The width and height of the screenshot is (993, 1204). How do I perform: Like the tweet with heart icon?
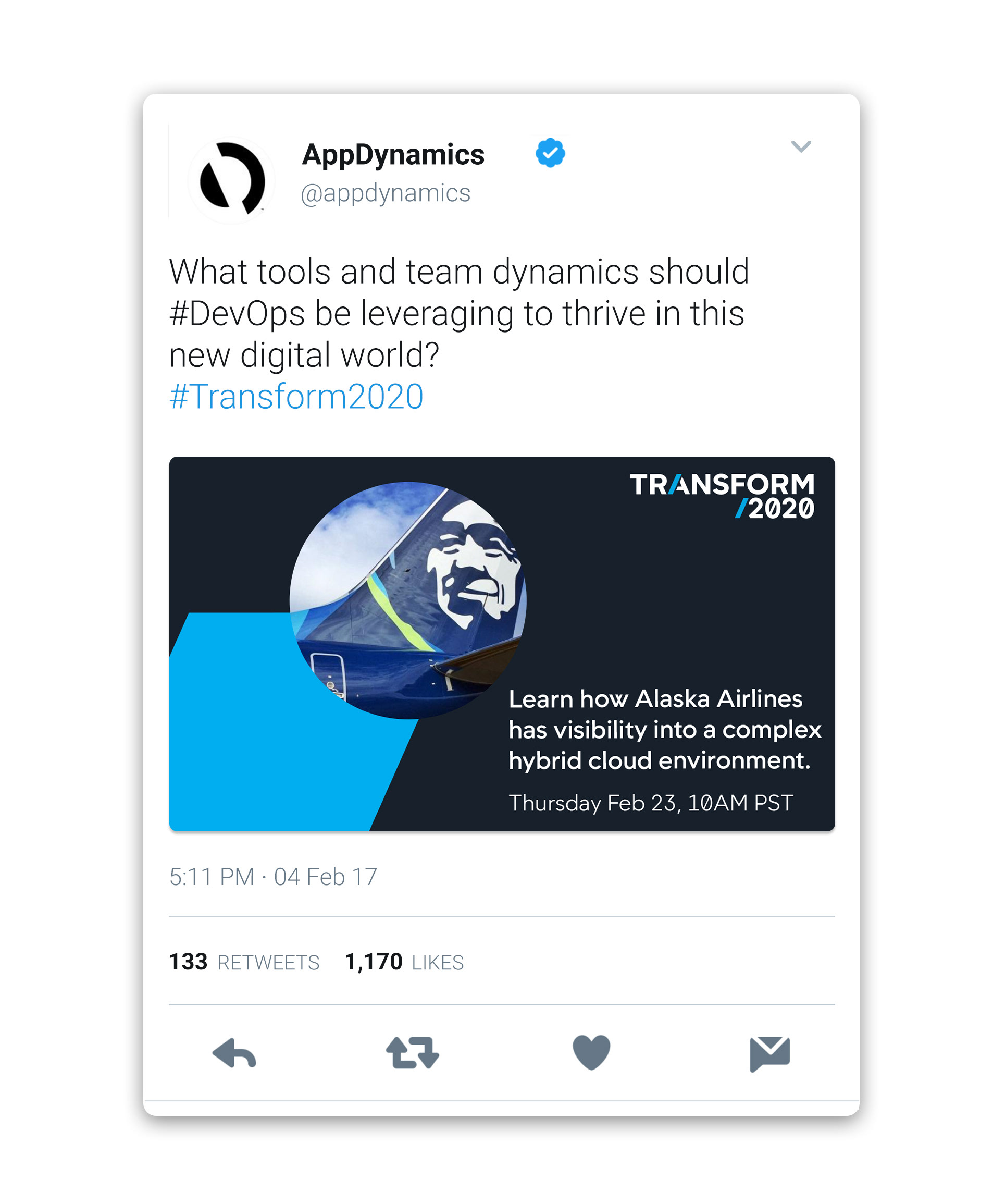coord(591,1052)
